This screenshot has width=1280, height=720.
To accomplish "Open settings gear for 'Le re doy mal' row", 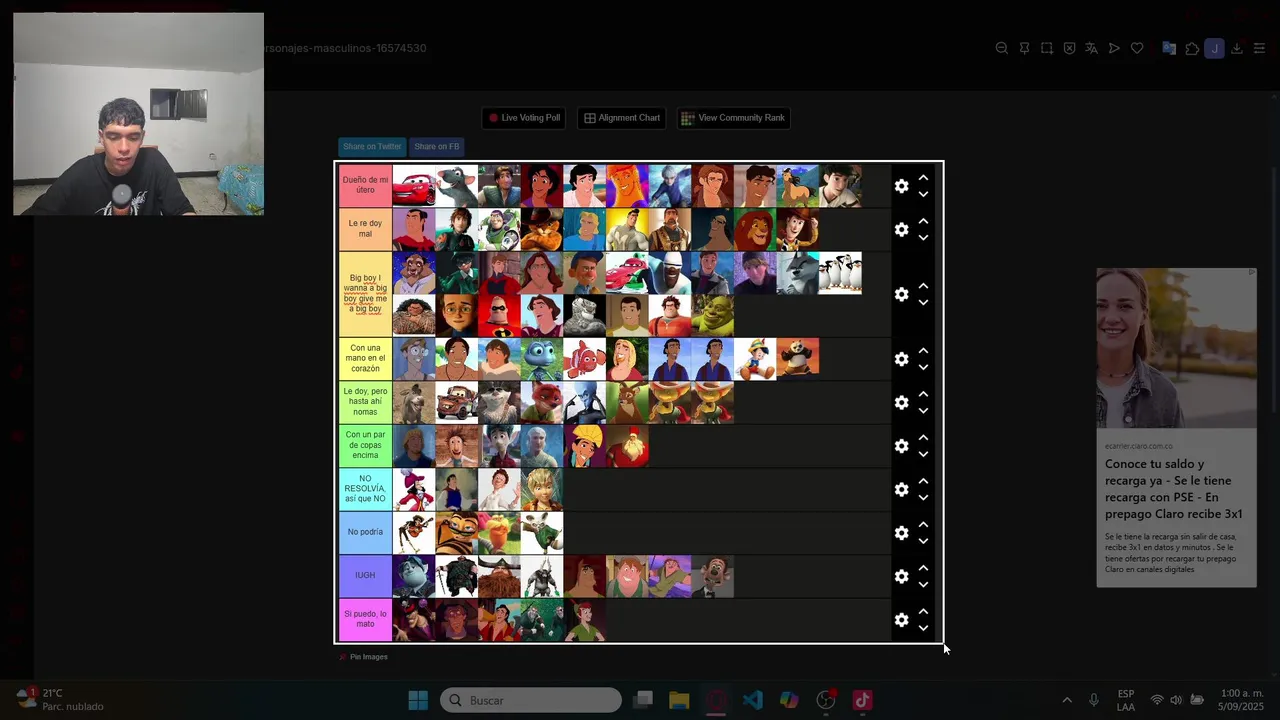I will click(x=901, y=230).
